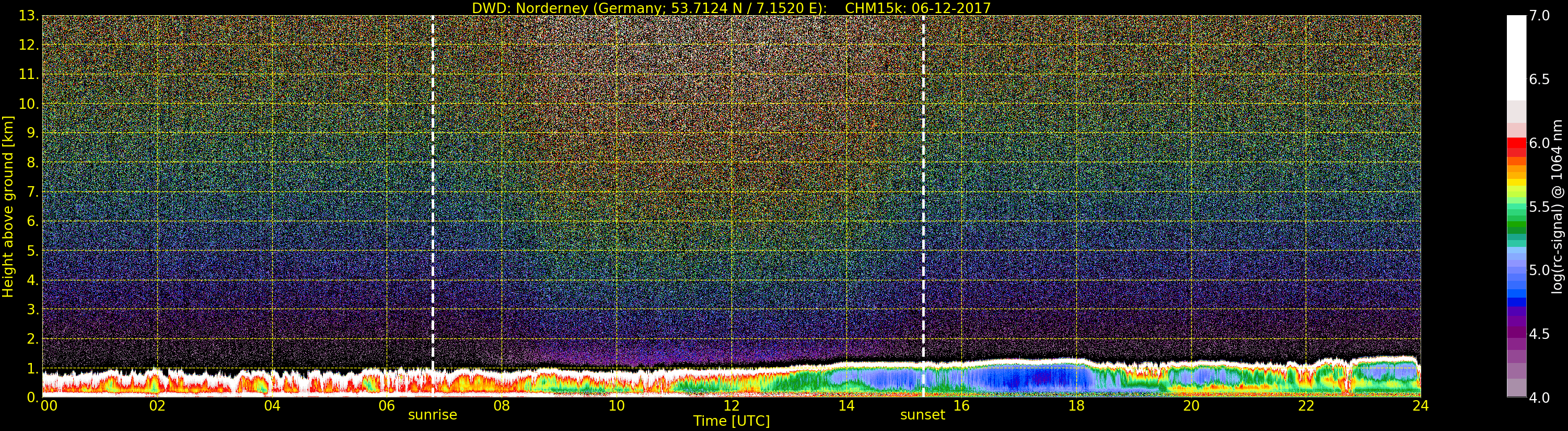
Task: Click the white top section of the colorbar
Action: coord(1516,58)
